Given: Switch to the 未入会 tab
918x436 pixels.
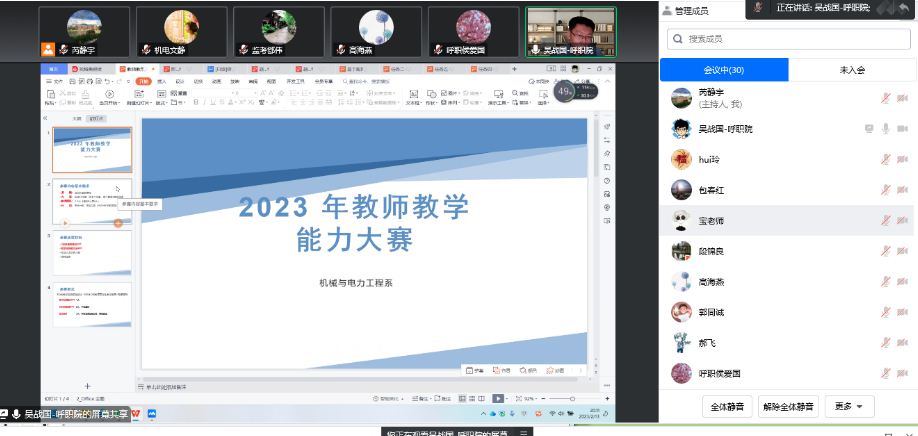Looking at the screenshot, I should [852, 70].
